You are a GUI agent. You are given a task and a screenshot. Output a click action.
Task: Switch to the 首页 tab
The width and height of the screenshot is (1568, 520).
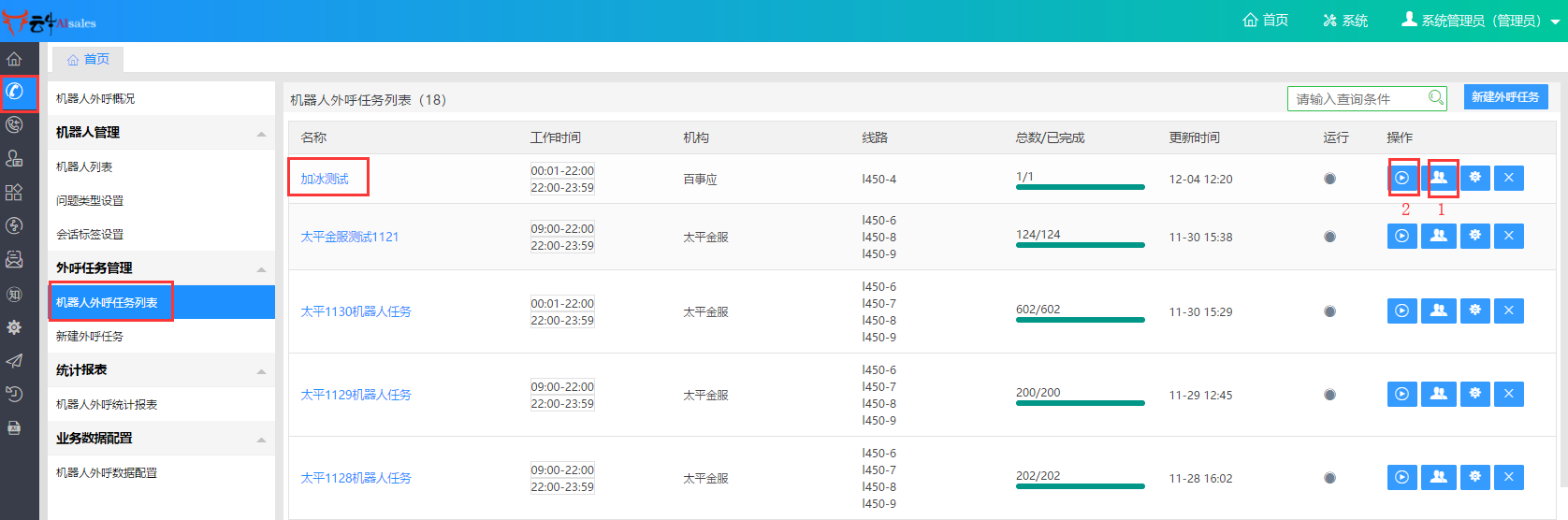point(88,59)
